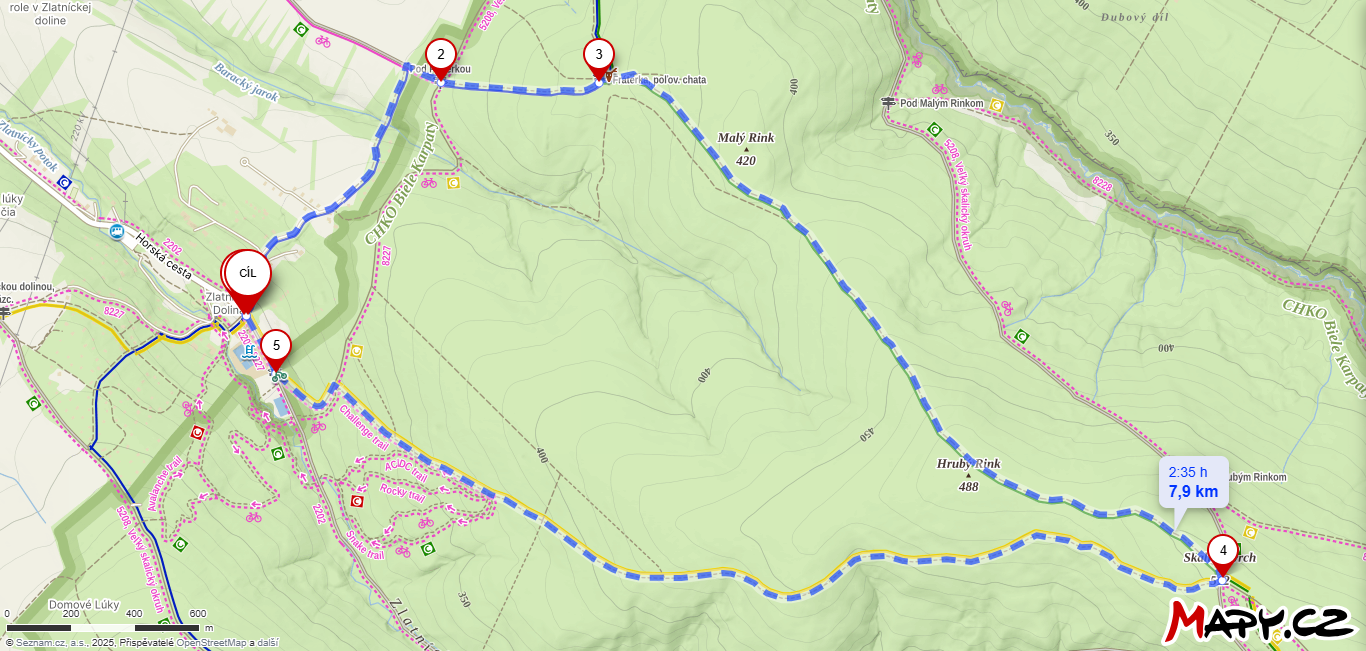Image resolution: width=1366 pixels, height=651 pixels.
Task: Click the CÍL destination marker
Action: click(x=247, y=273)
